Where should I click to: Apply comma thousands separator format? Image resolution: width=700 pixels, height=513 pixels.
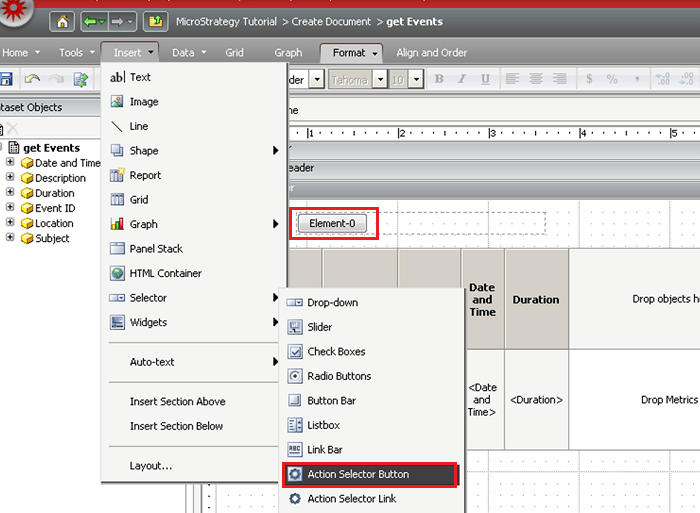637,79
